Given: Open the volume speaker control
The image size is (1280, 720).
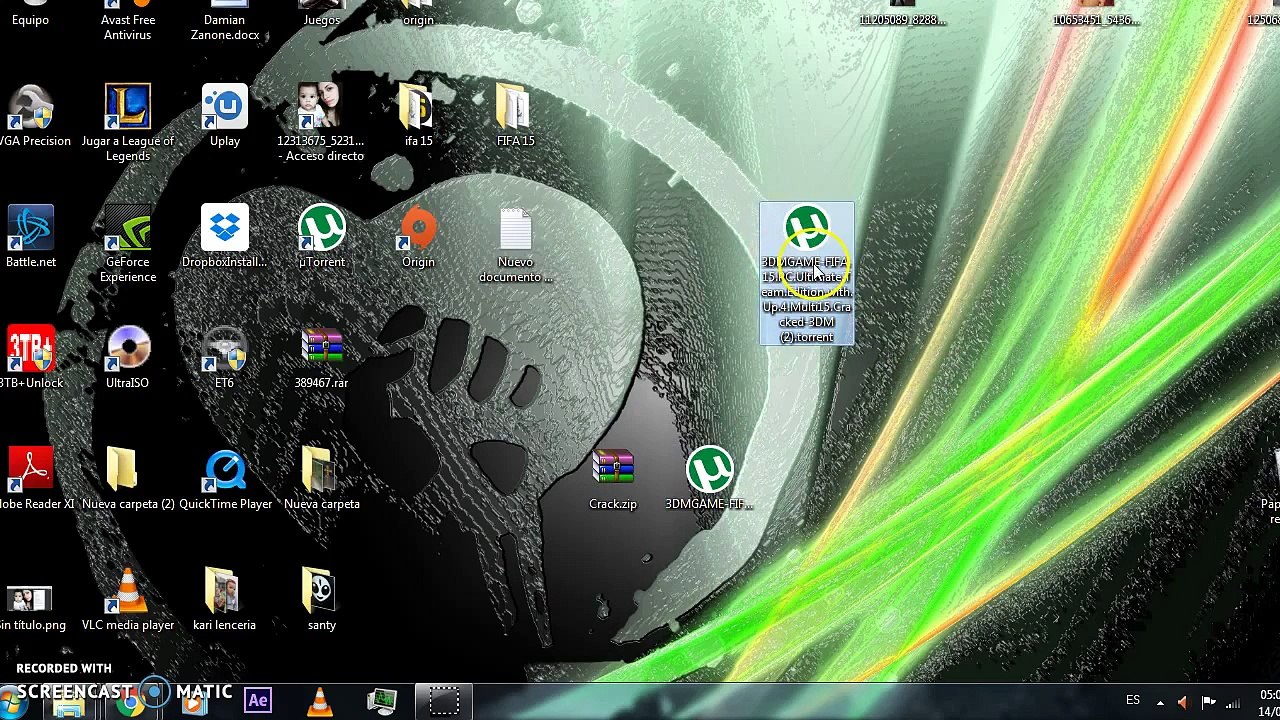Looking at the screenshot, I should coord(1183,702).
